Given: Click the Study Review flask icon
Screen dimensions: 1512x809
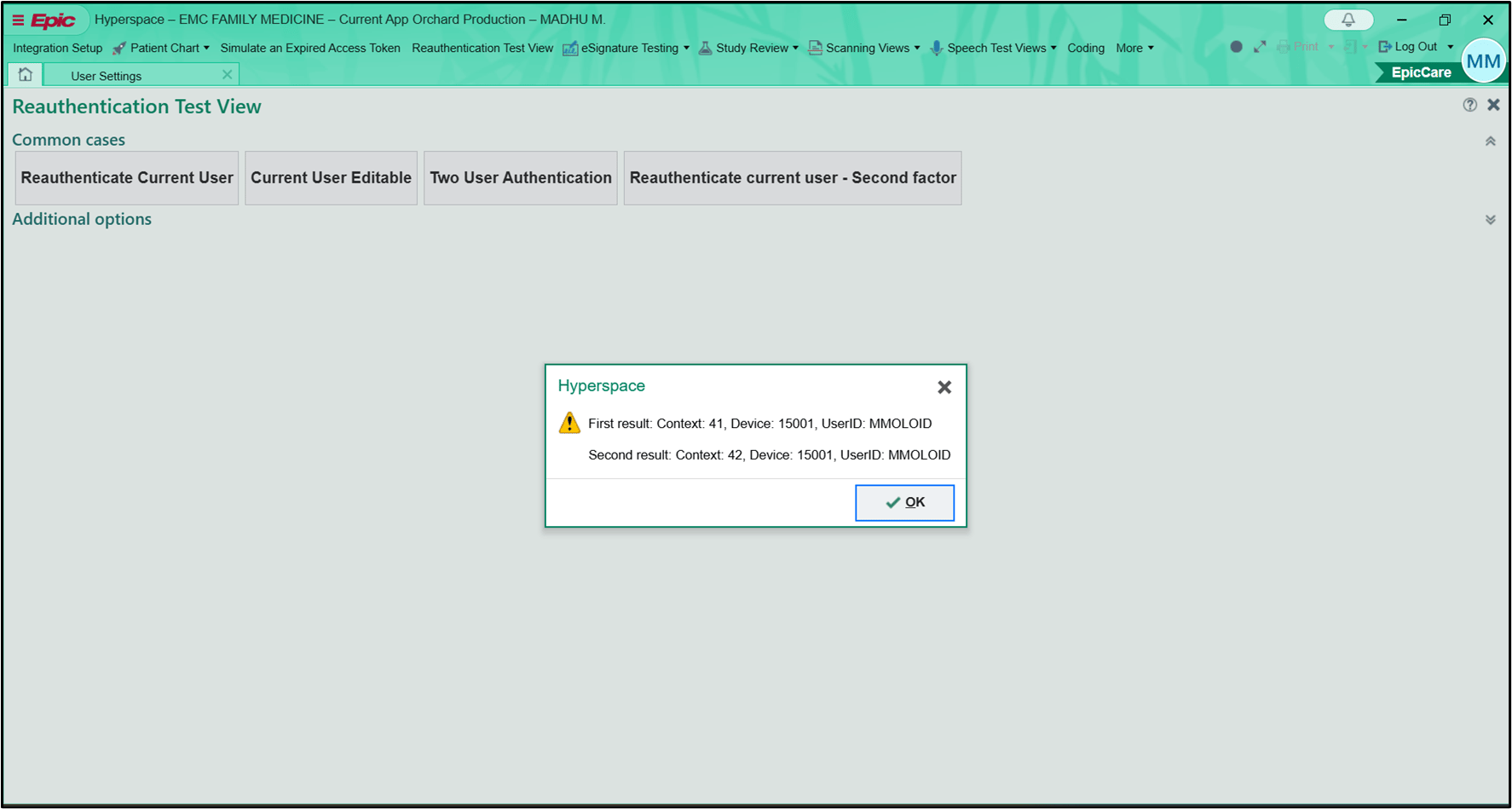Looking at the screenshot, I should [706, 49].
